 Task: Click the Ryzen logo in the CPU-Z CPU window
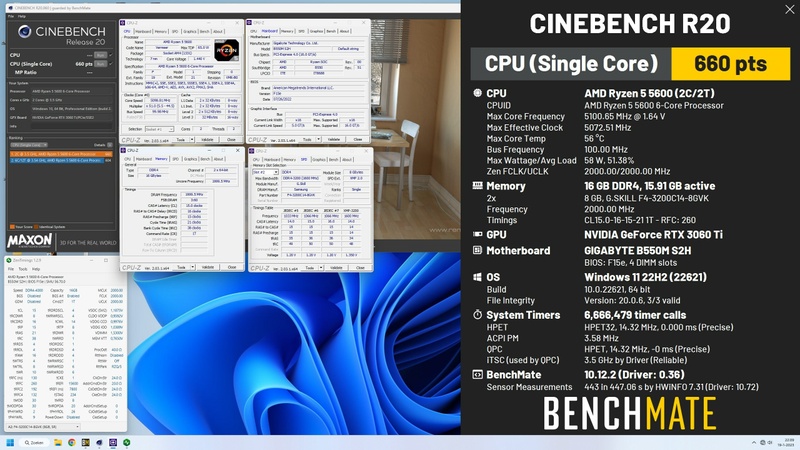click(x=227, y=50)
